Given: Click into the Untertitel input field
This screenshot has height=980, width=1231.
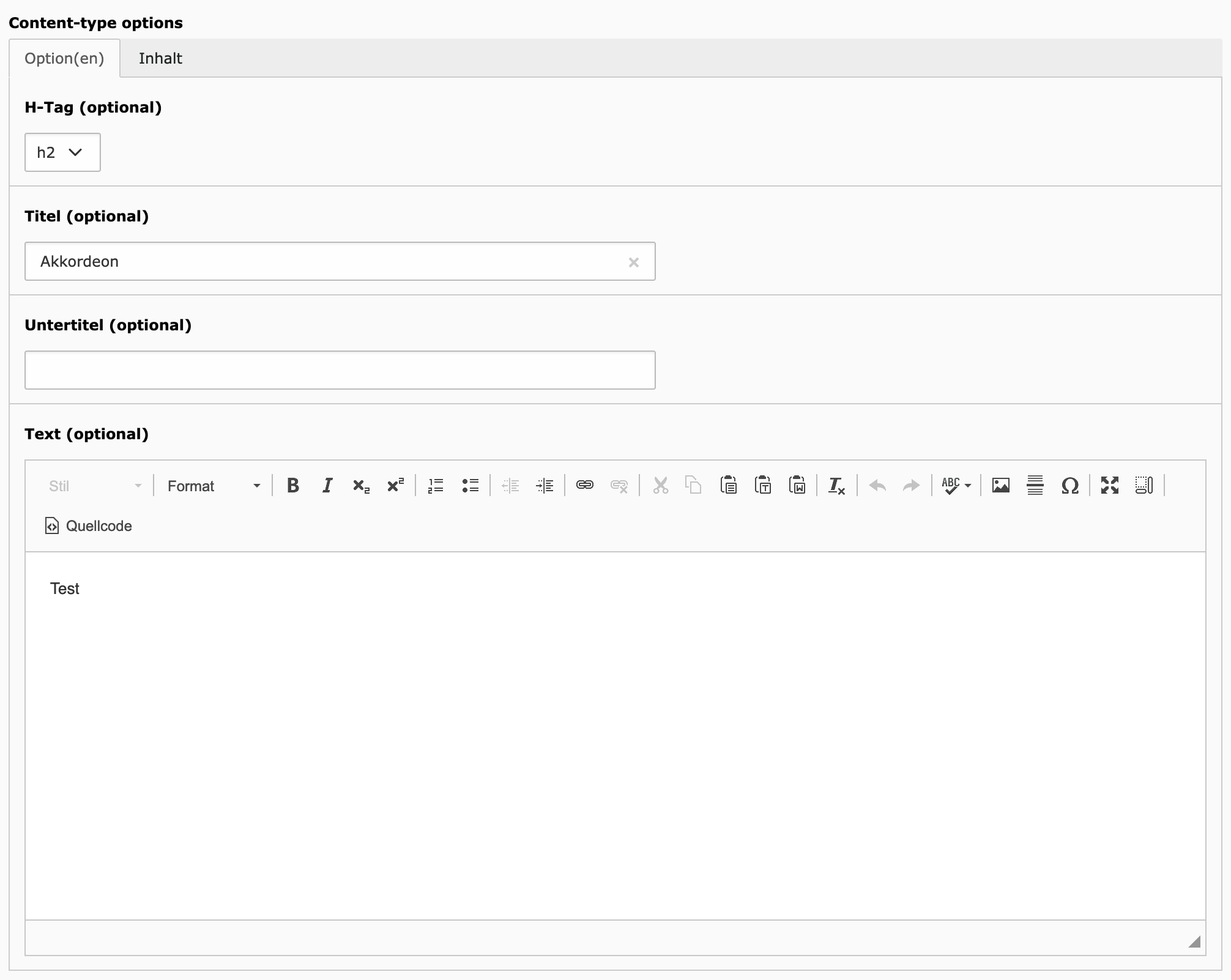Looking at the screenshot, I should (x=340, y=370).
